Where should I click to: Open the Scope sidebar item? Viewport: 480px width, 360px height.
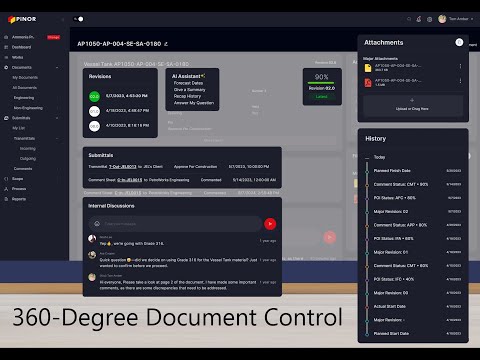pyautogui.click(x=18, y=179)
